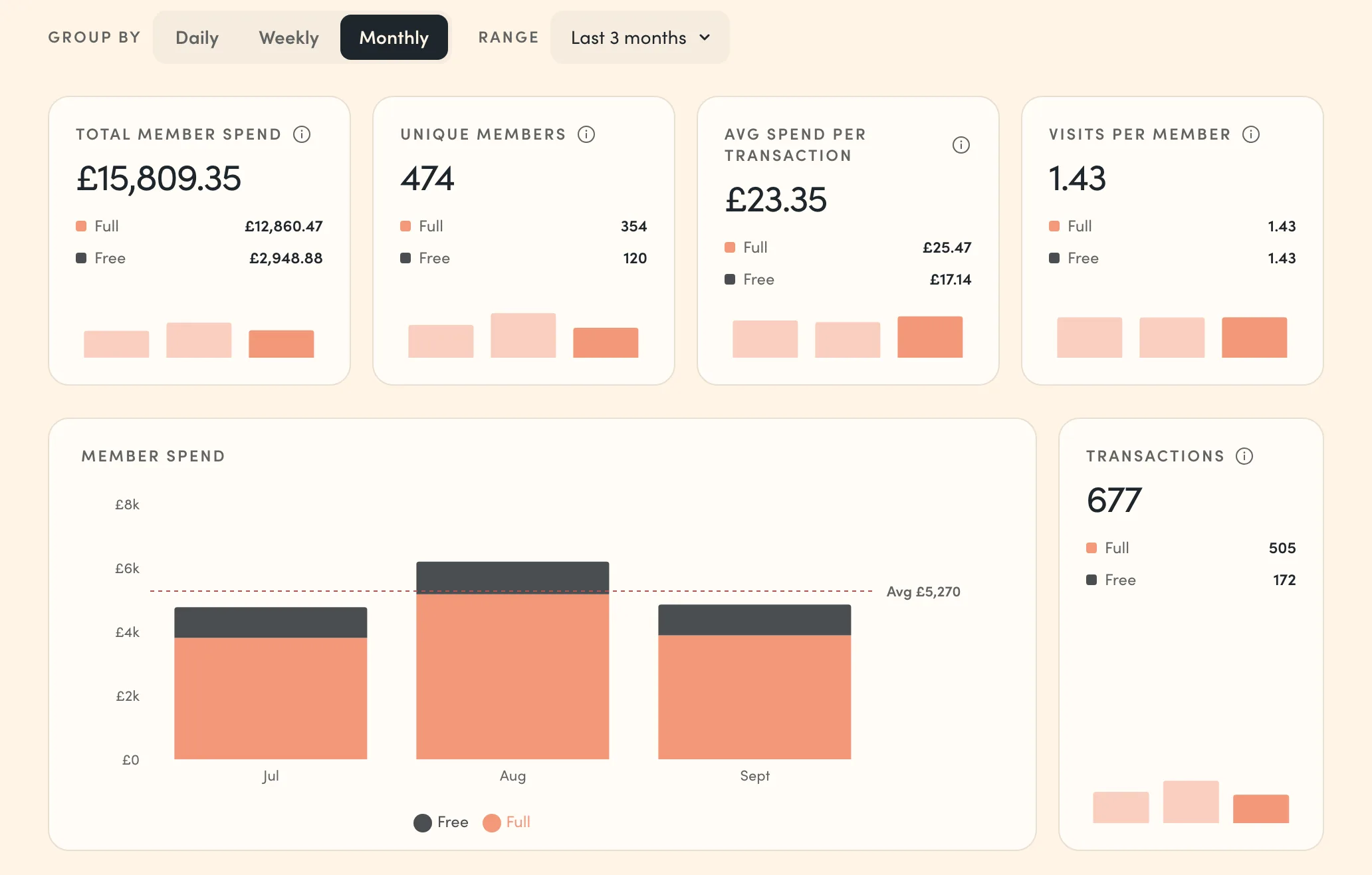Image resolution: width=1372 pixels, height=875 pixels.
Task: Click the £15,809.35 total spend value
Action: (158, 178)
